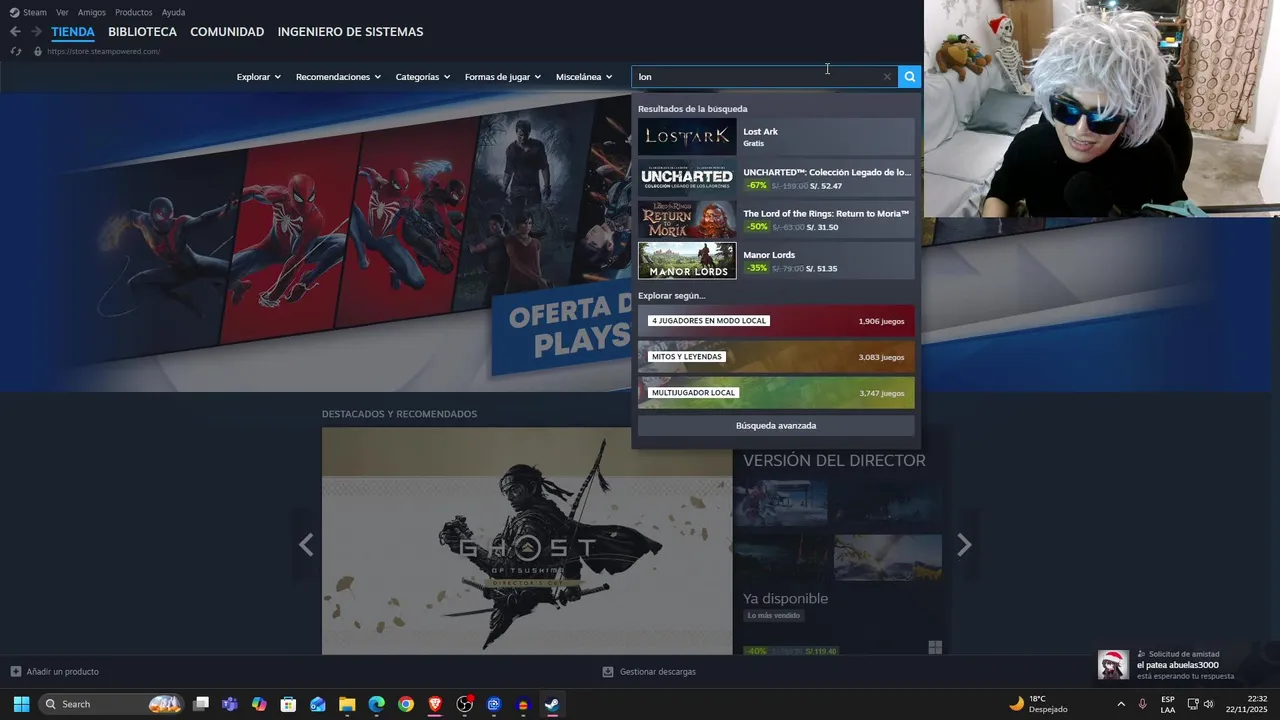The image size is (1280, 720).
Task: Expand the Formas de jugar dropdown
Action: [x=502, y=77]
